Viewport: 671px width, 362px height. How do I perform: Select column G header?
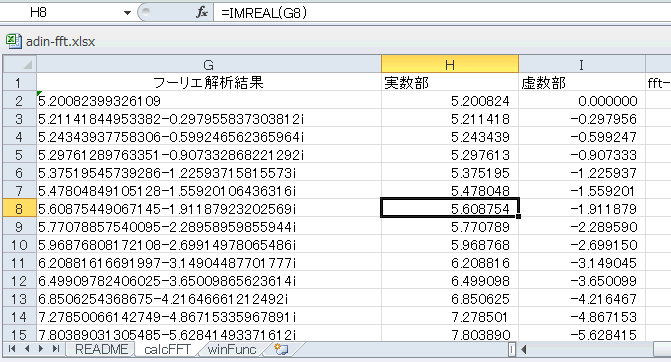tap(209, 64)
